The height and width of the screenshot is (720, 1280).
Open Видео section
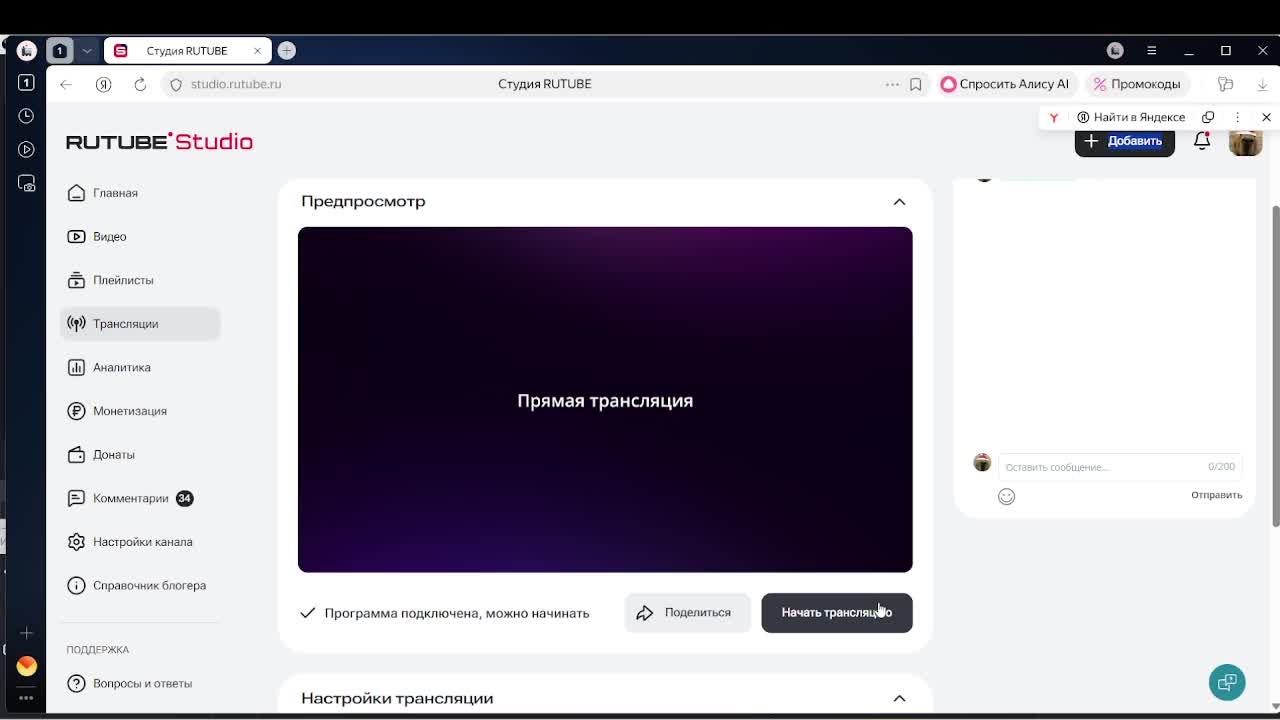point(140,237)
